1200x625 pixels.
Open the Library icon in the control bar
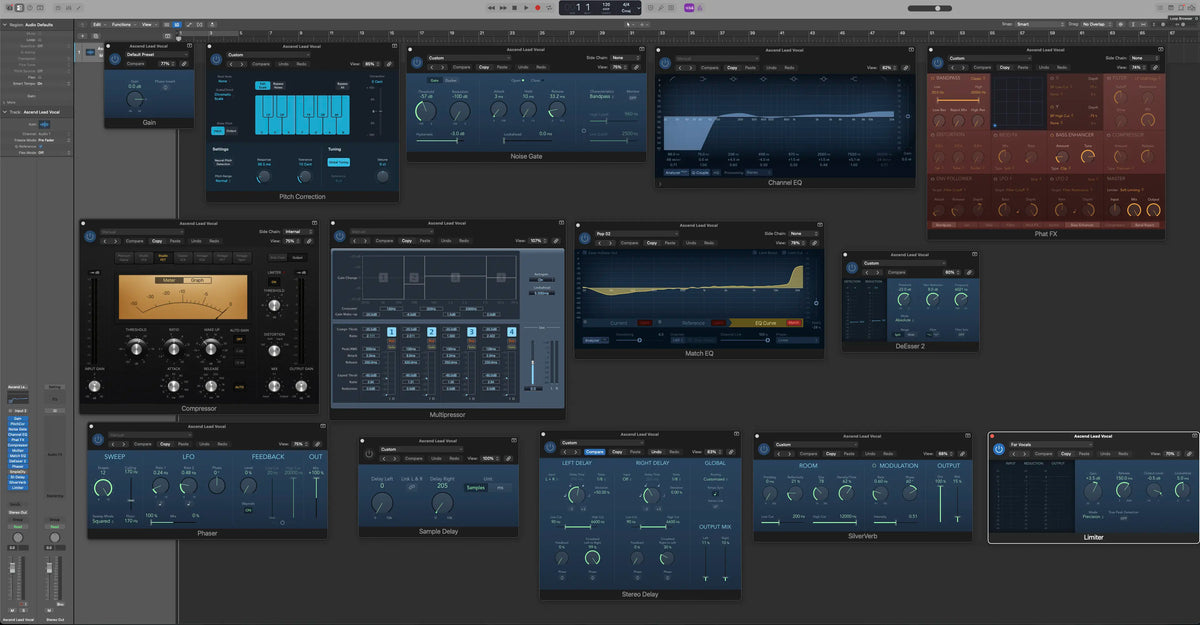(x=9, y=7)
